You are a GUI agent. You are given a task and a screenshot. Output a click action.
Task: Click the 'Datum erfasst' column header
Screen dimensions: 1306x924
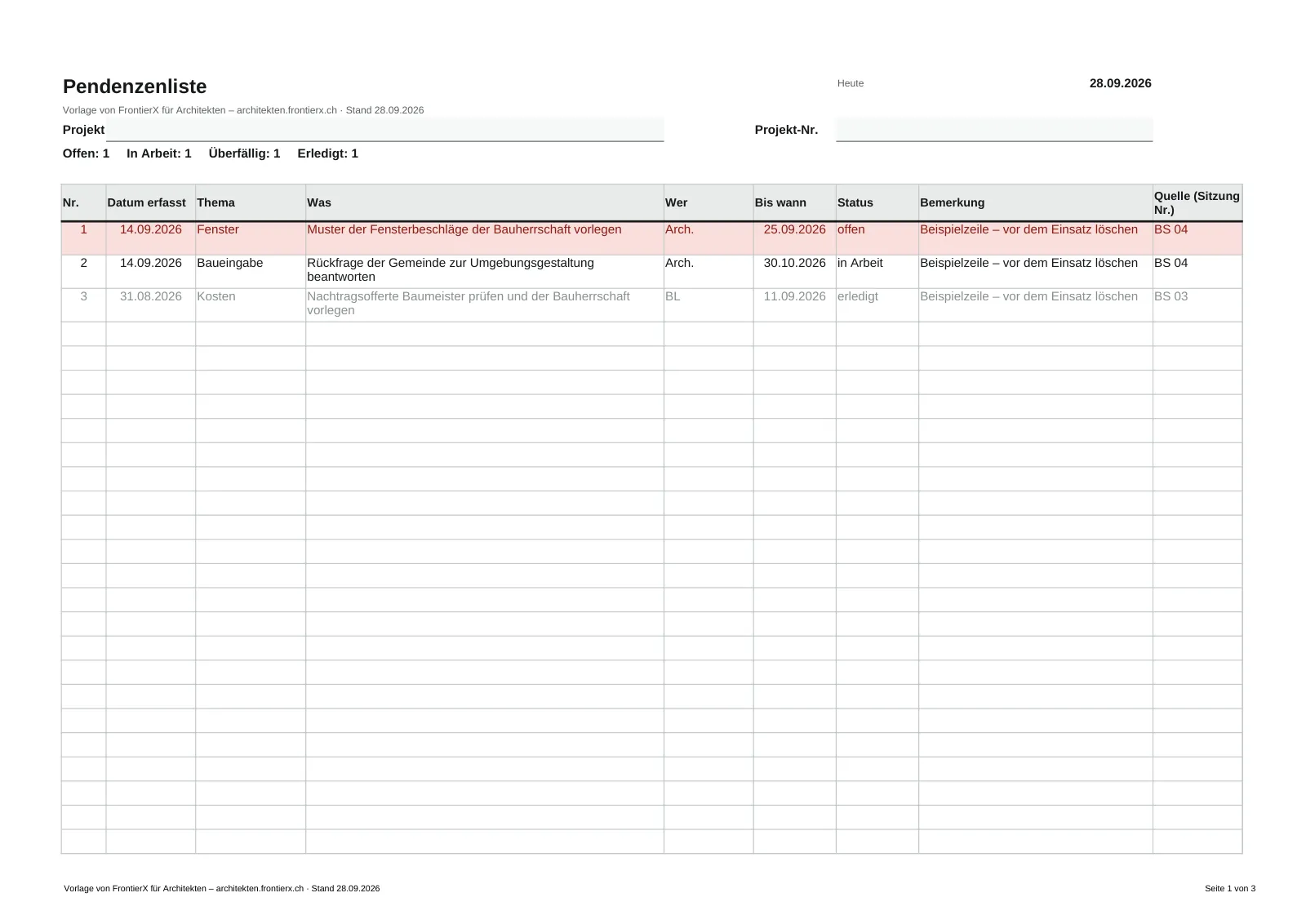pos(151,202)
